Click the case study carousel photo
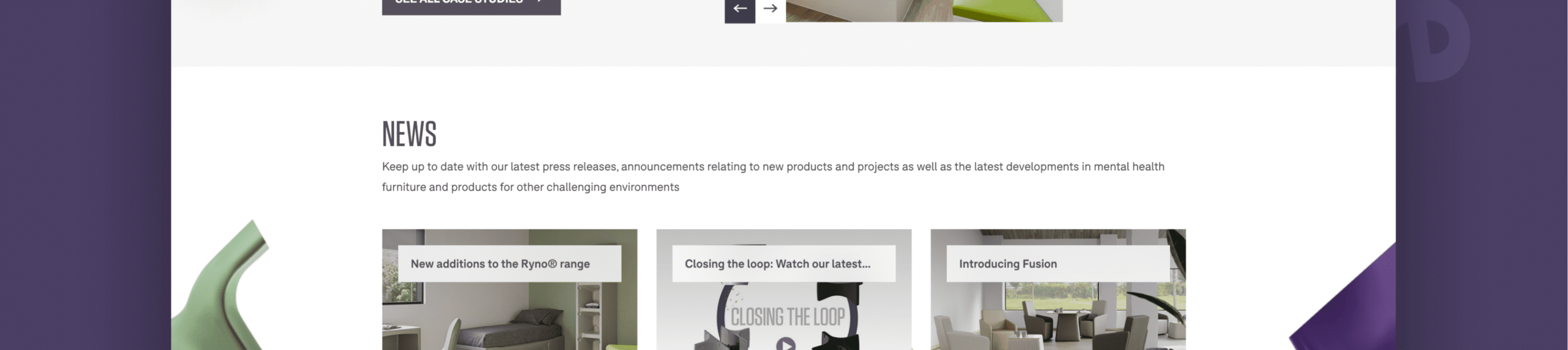1568x350 pixels. pos(924,10)
